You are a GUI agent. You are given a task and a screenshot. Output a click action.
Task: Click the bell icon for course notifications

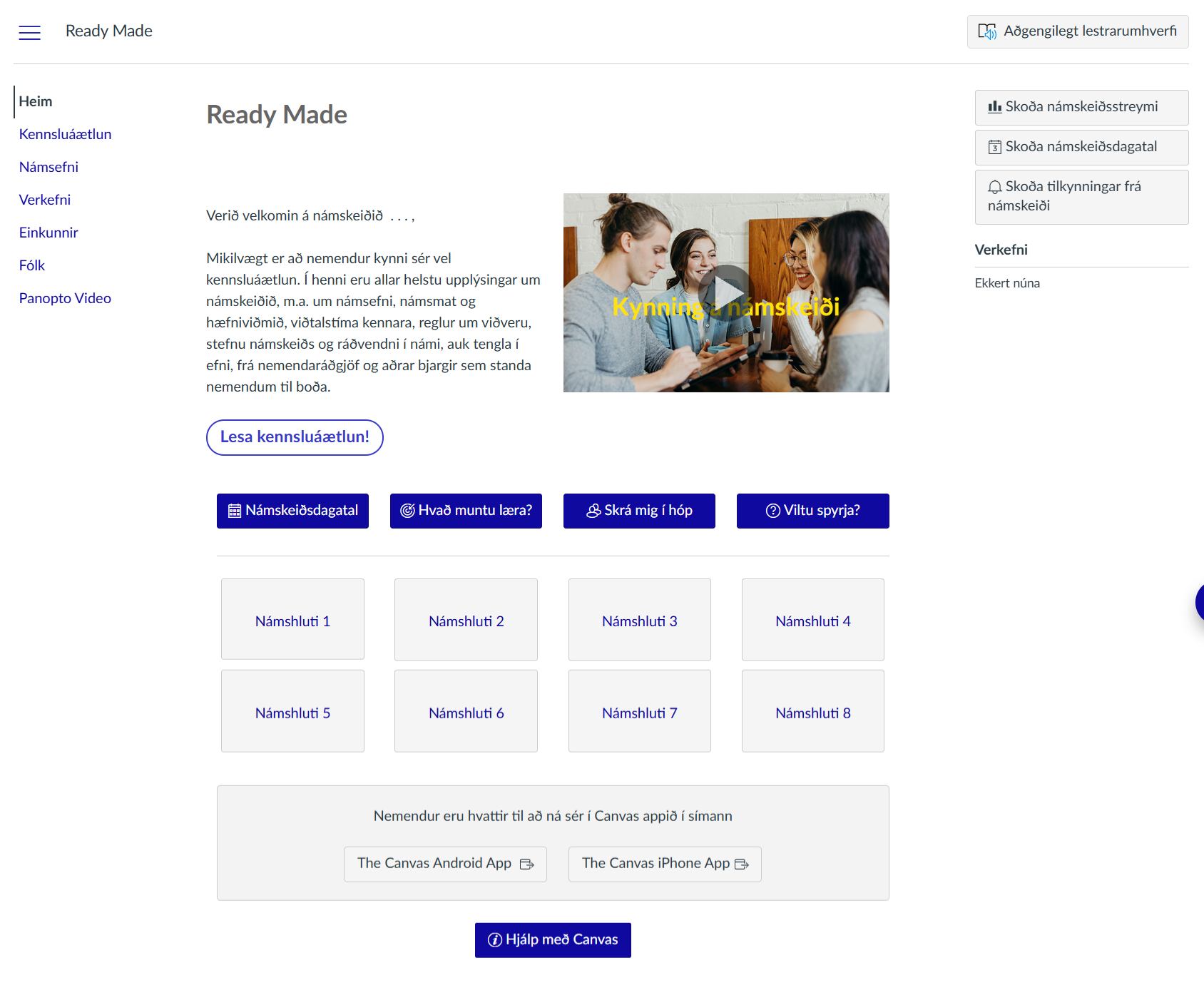click(x=994, y=187)
